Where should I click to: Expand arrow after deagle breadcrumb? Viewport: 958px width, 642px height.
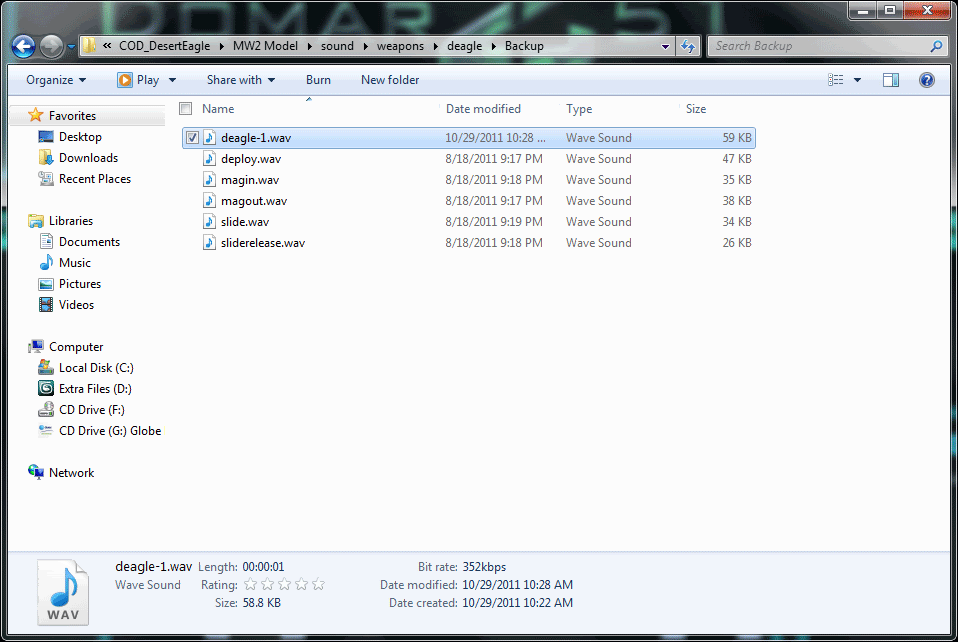(494, 46)
